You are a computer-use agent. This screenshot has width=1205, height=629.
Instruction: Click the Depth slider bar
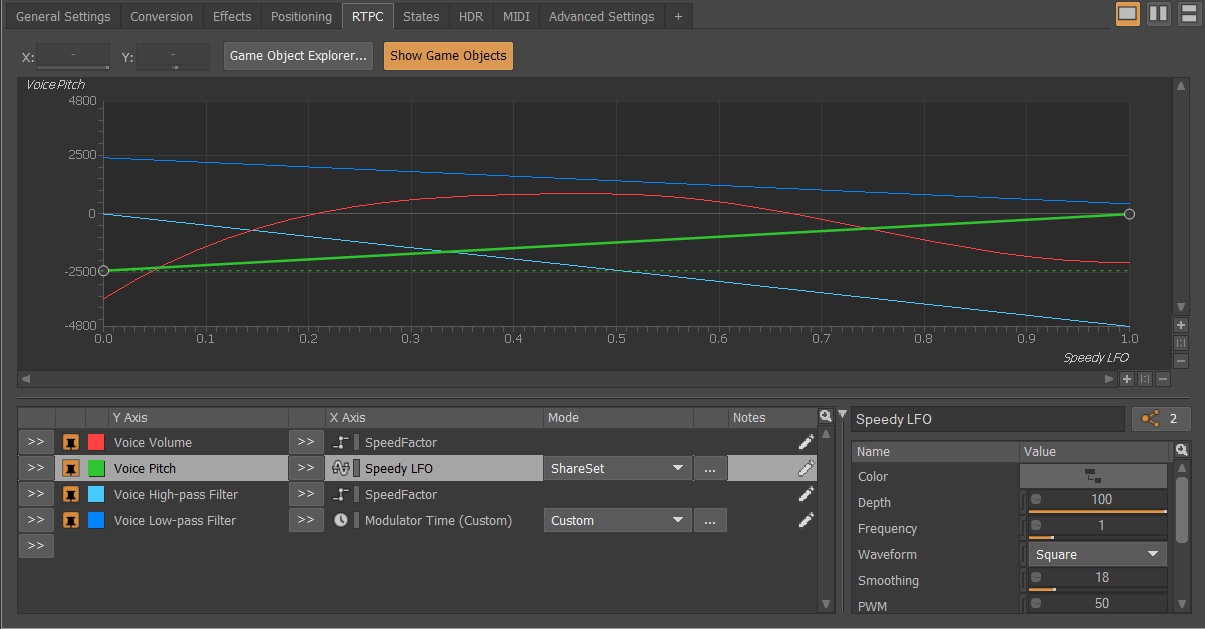[x=1097, y=511]
